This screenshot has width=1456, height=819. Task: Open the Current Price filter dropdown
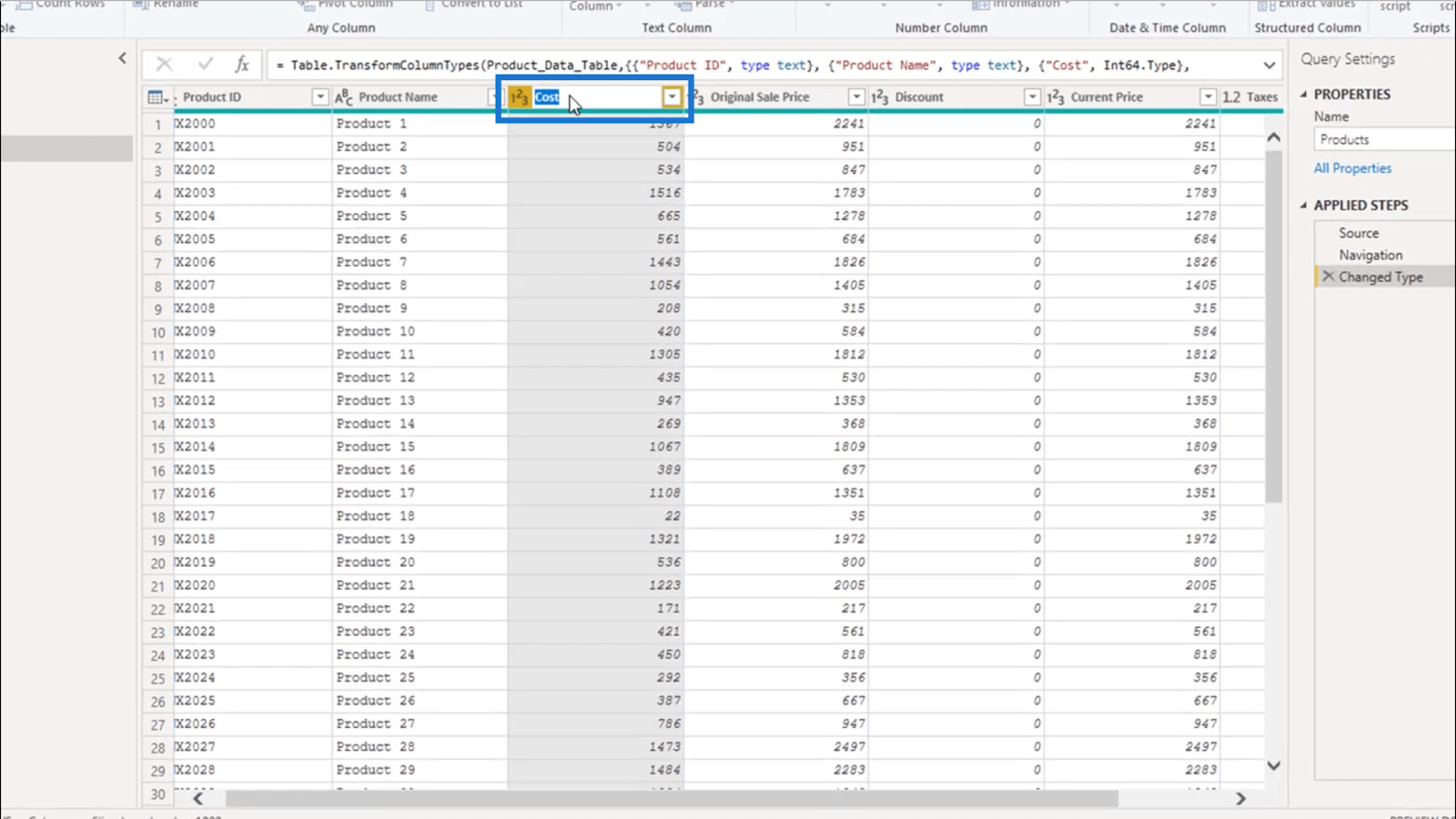1208,96
